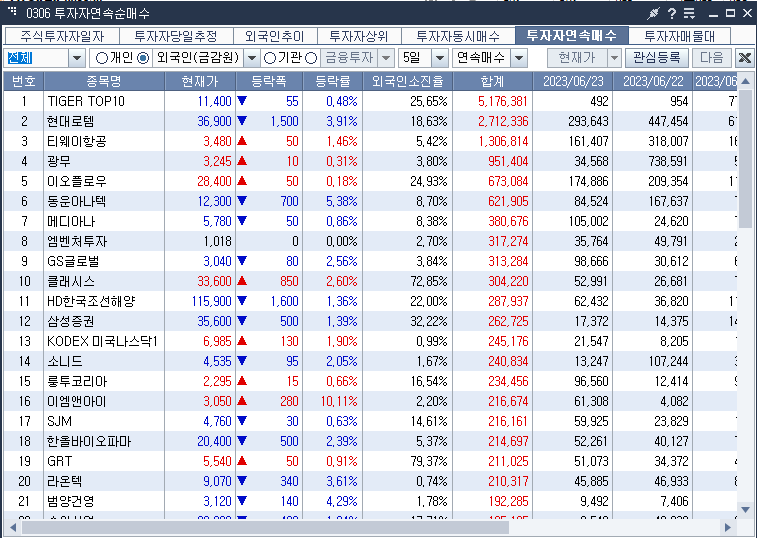The image size is (757, 538).
Task: Select the 이엠앤아이 stock name
Action: click(x=76, y=401)
